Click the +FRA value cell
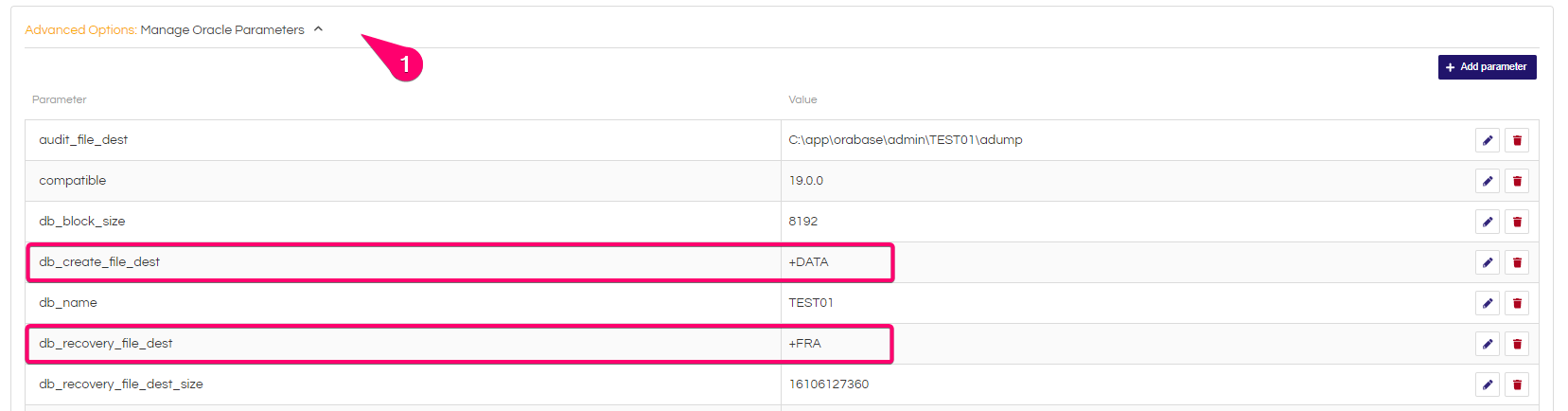The width and height of the screenshot is (1568, 411). pyautogui.click(x=805, y=344)
